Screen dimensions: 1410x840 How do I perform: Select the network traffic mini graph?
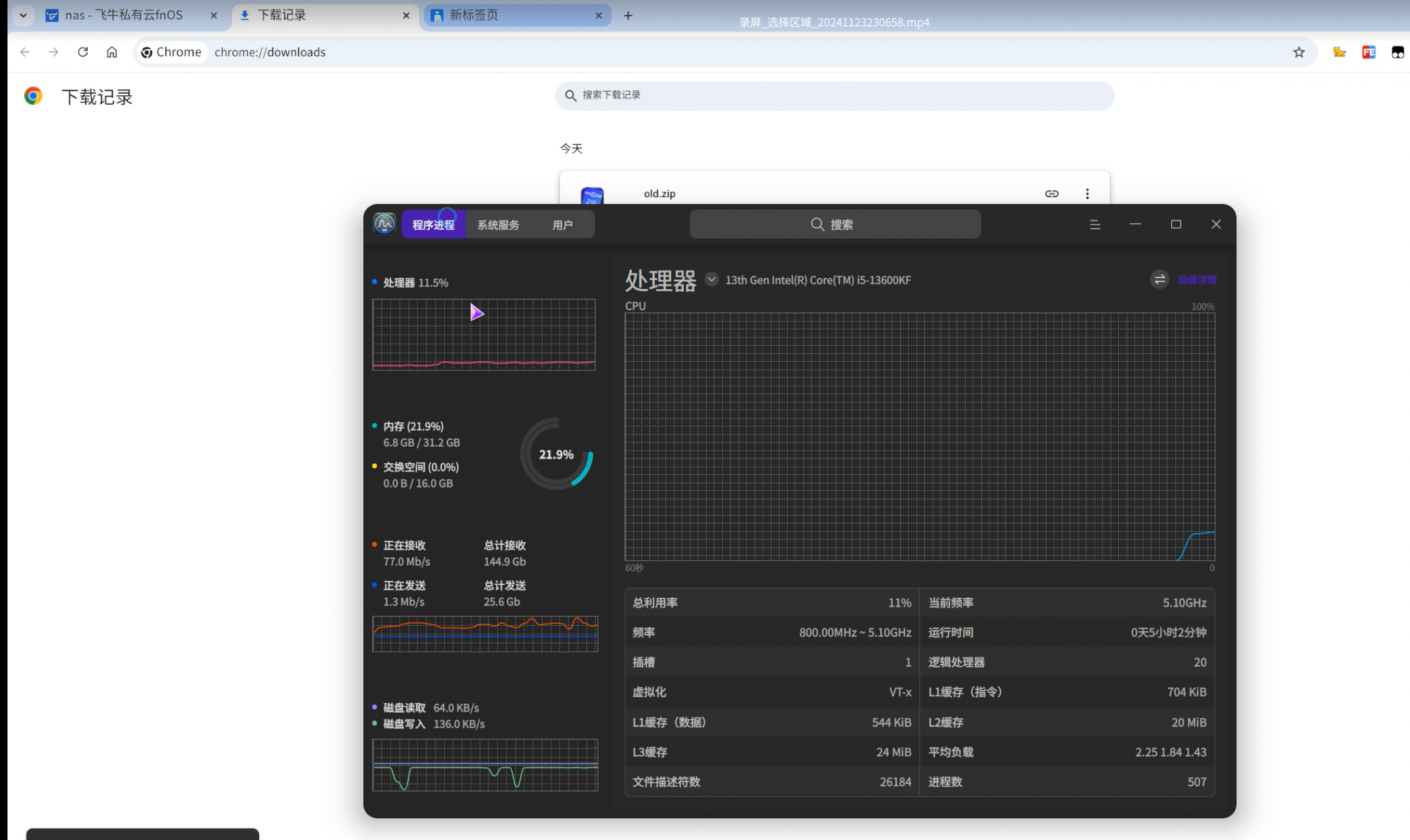pyautogui.click(x=485, y=634)
